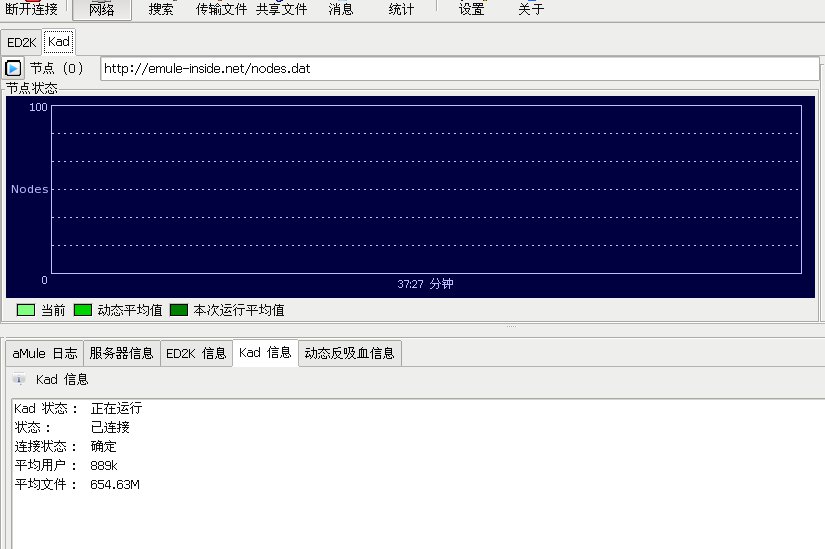Click the 已连接 status value
Screen dimensions: 825x549
click(x=110, y=427)
